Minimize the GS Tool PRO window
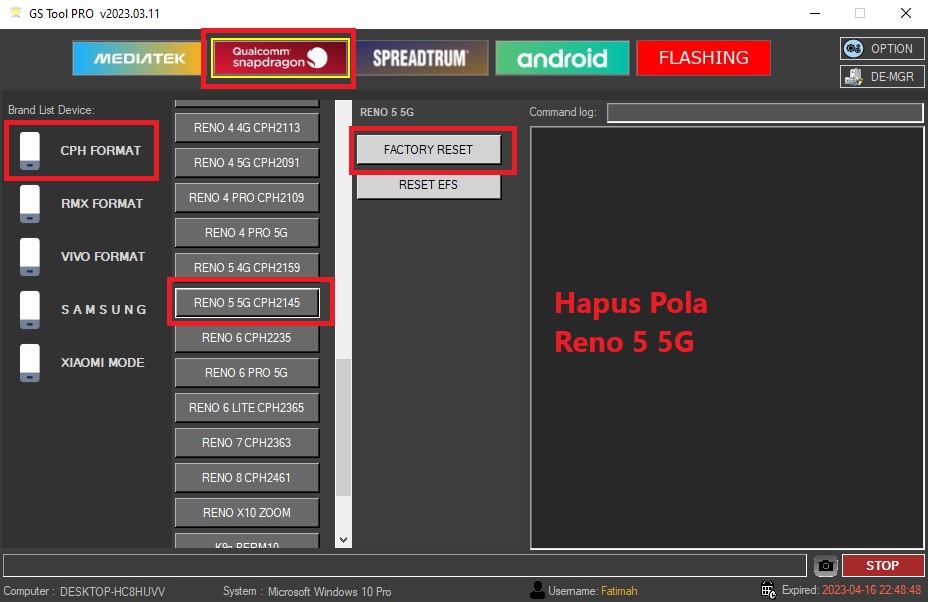 point(815,13)
